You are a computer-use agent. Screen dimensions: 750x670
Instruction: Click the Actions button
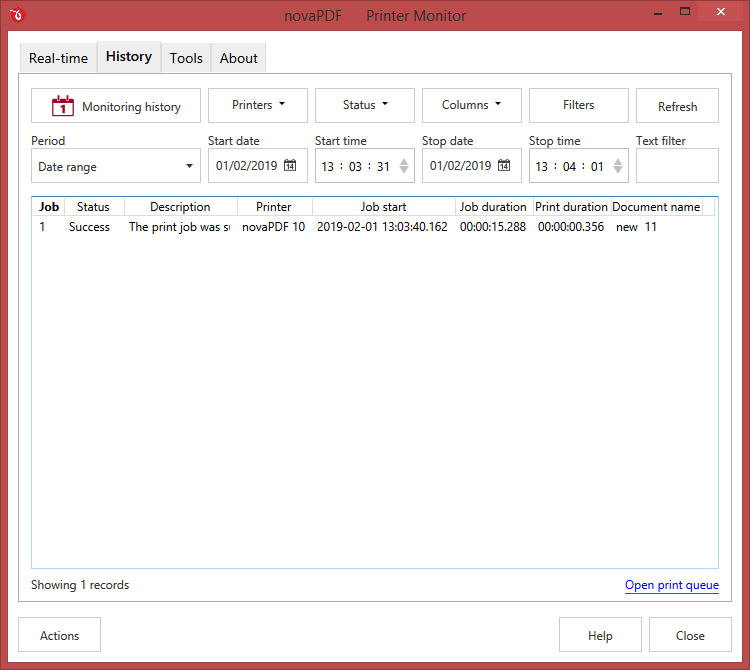(59, 635)
